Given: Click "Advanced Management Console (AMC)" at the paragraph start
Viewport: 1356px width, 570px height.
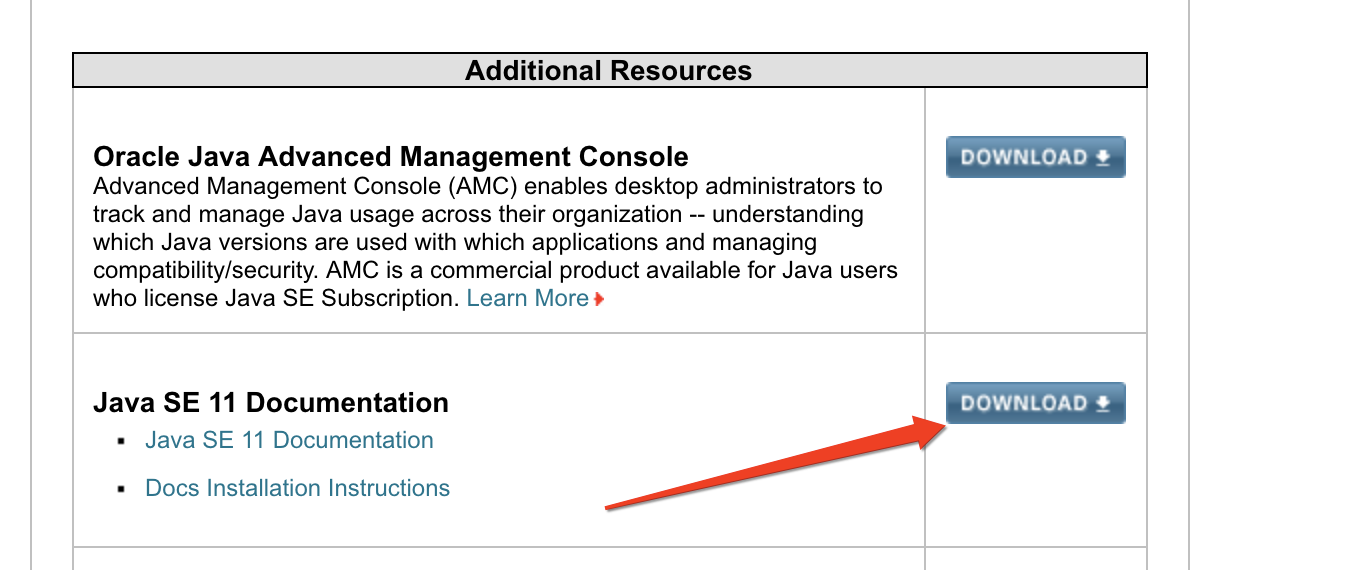Looking at the screenshot, I should tap(305, 186).
